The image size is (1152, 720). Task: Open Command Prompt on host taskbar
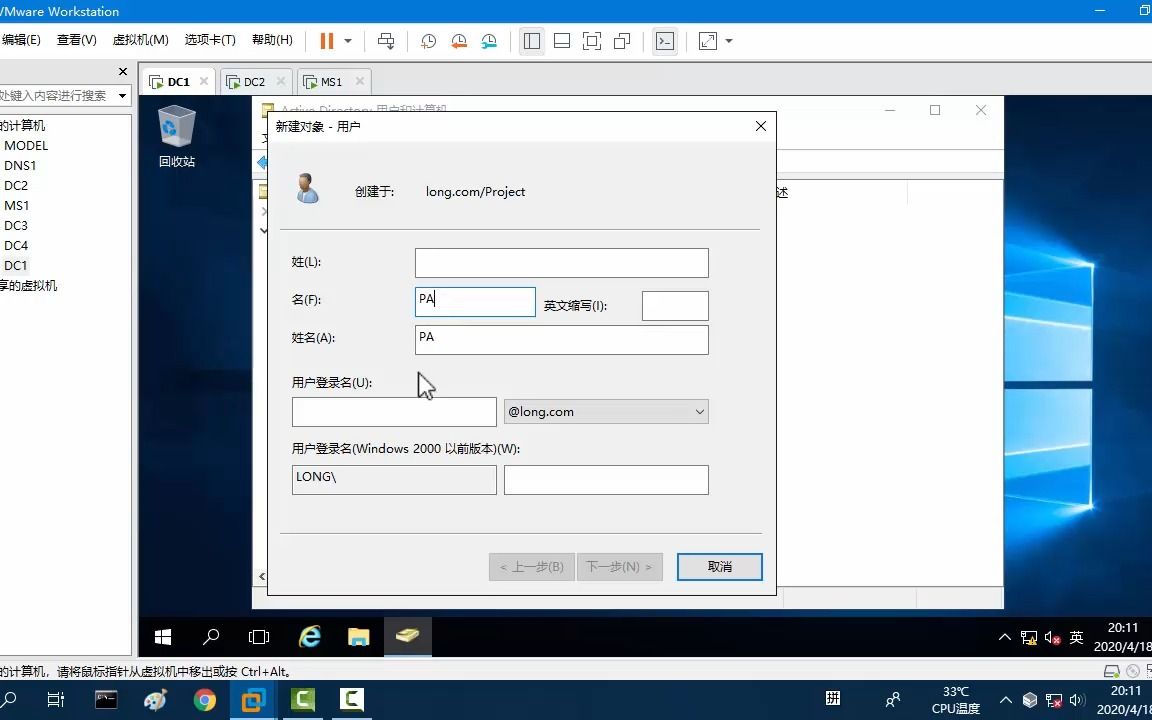point(107,699)
